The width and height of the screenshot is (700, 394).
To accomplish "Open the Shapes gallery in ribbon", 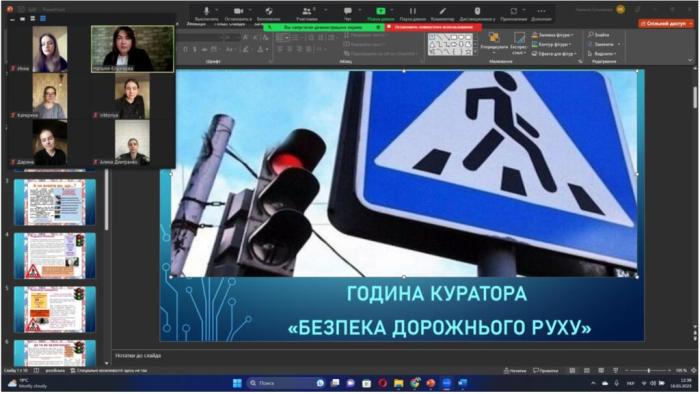I will [x=450, y=44].
